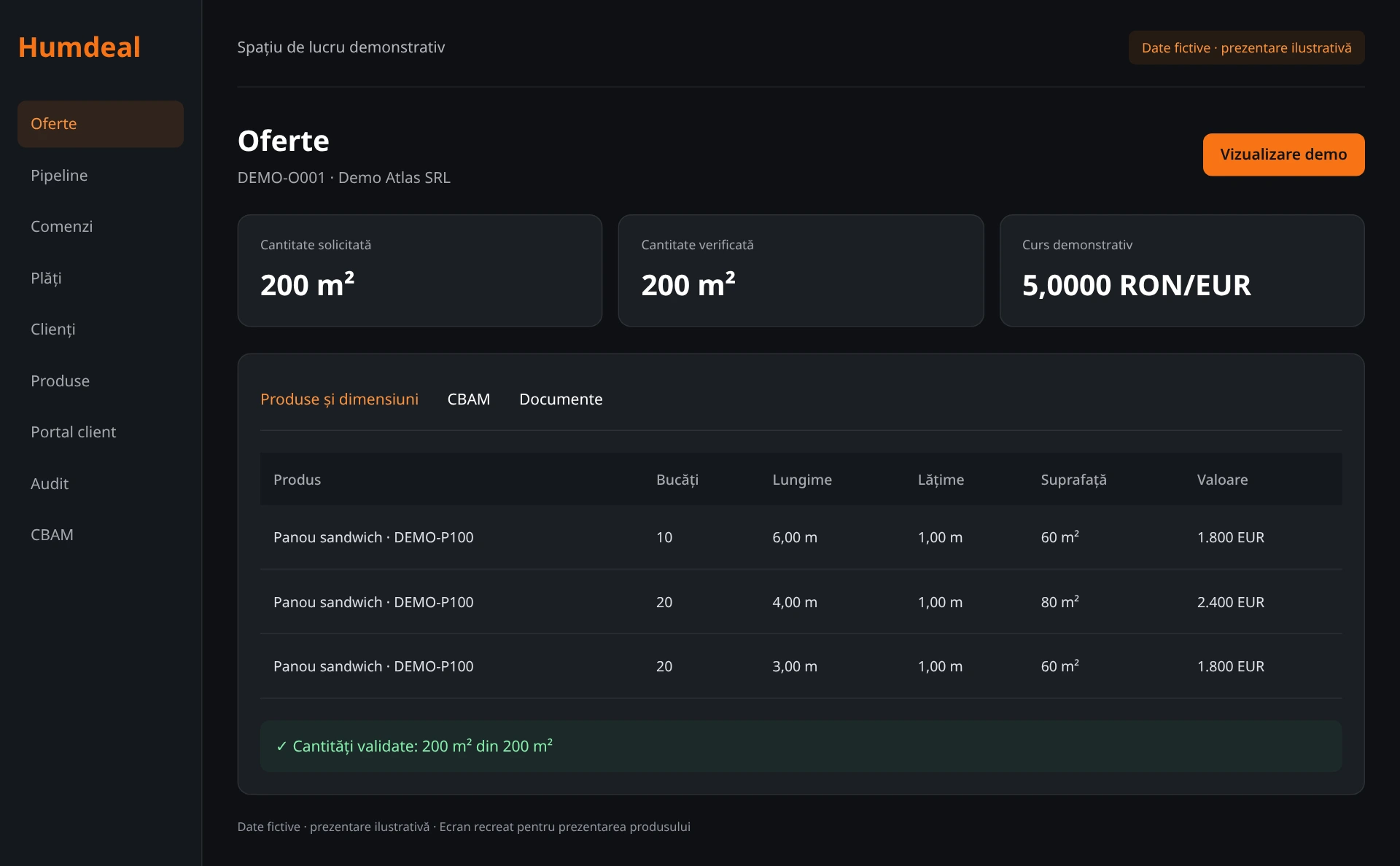Click the Date fictive badge in header
Viewport: 1400px width, 866px height.
[1246, 48]
